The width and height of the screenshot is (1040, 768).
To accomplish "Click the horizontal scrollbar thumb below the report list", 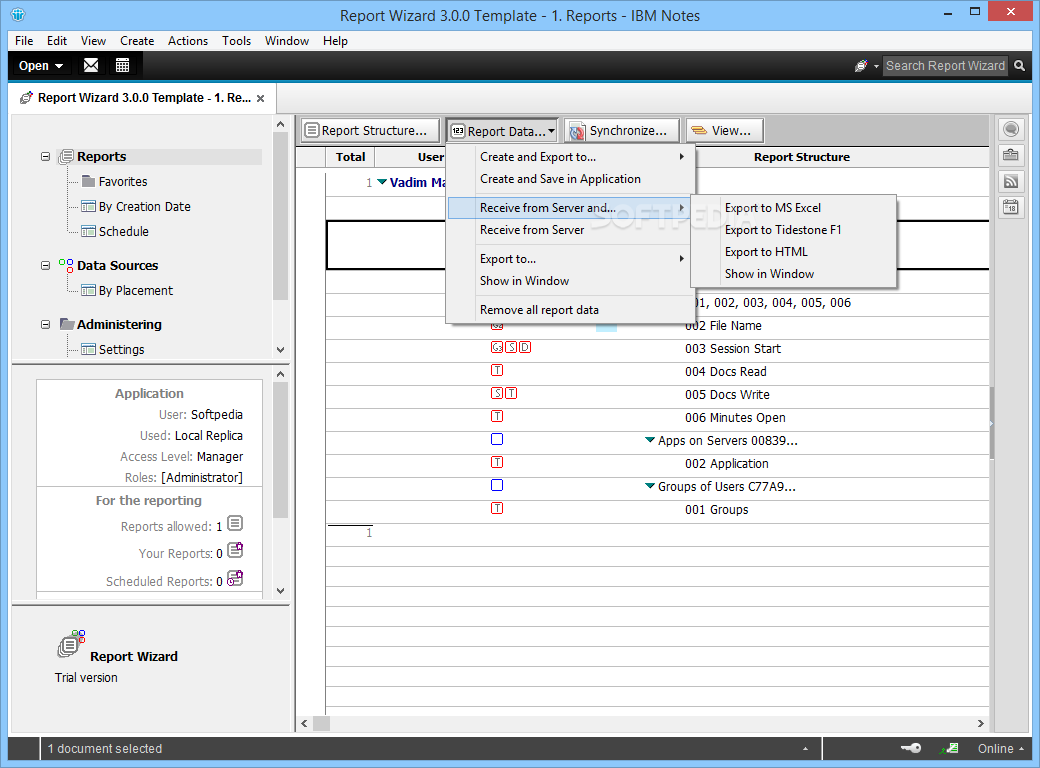I will (322, 723).
